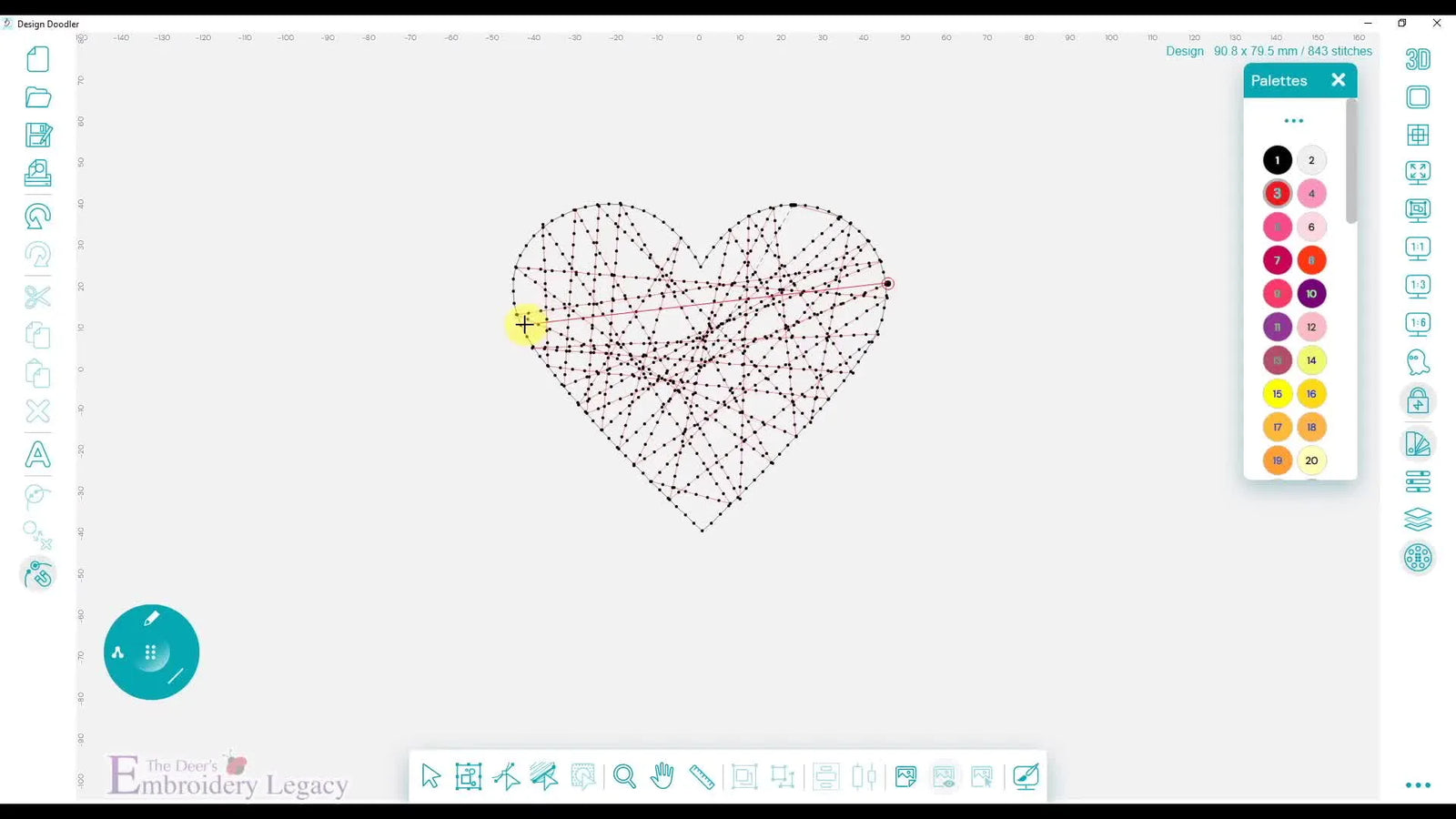Viewport: 1456px width, 819px height.
Task: Click the print design icon
Action: (38, 173)
